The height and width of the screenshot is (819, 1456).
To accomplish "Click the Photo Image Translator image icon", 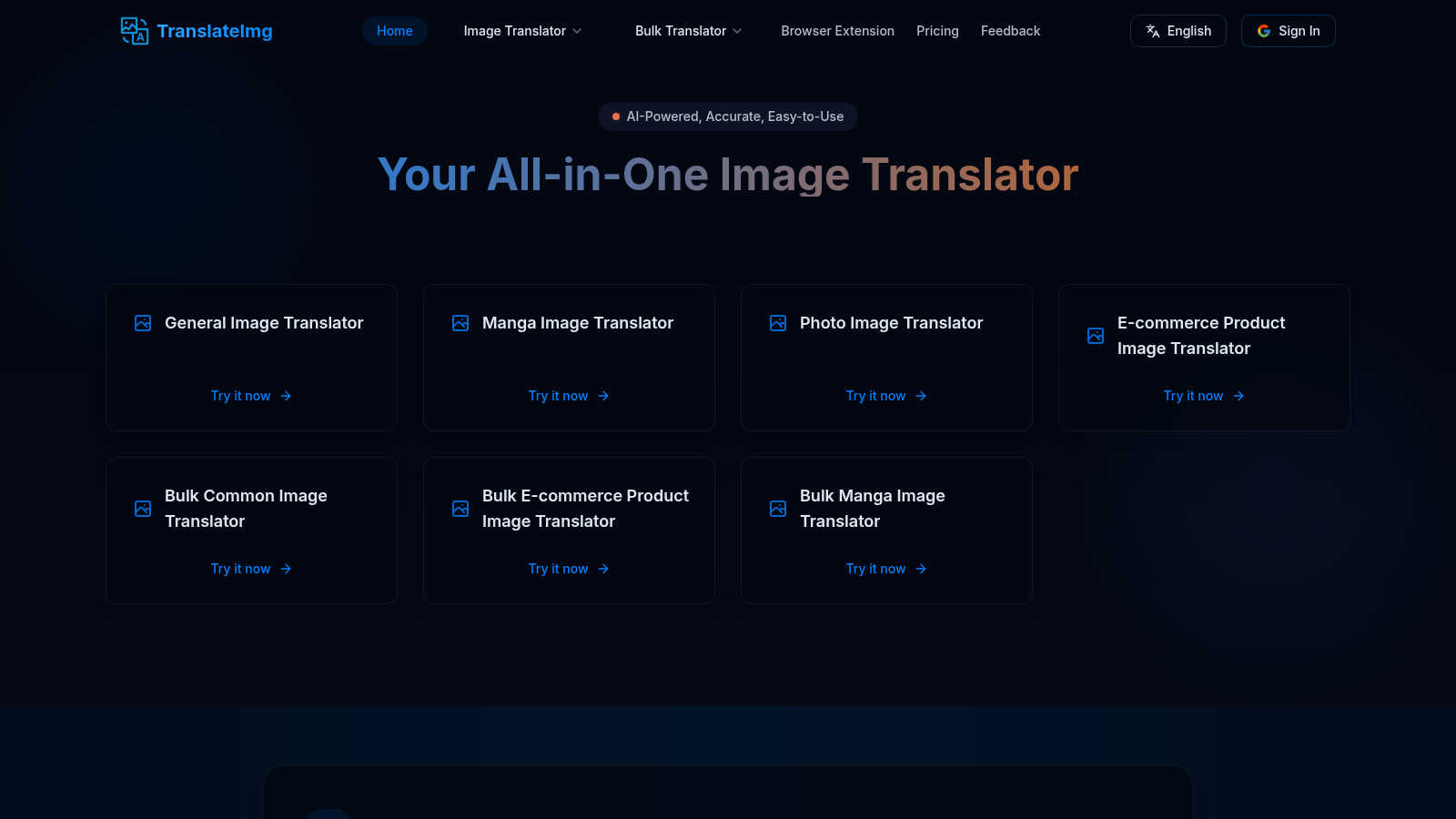I will coord(778,323).
